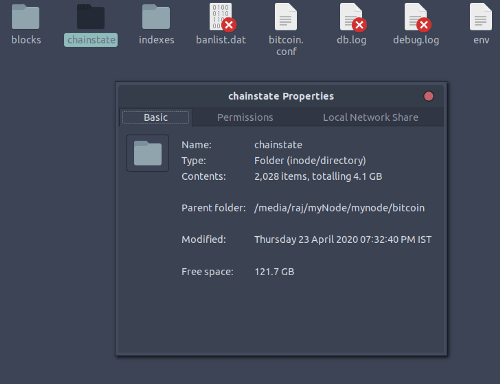Select the banlist.dat file icon

tap(222, 17)
